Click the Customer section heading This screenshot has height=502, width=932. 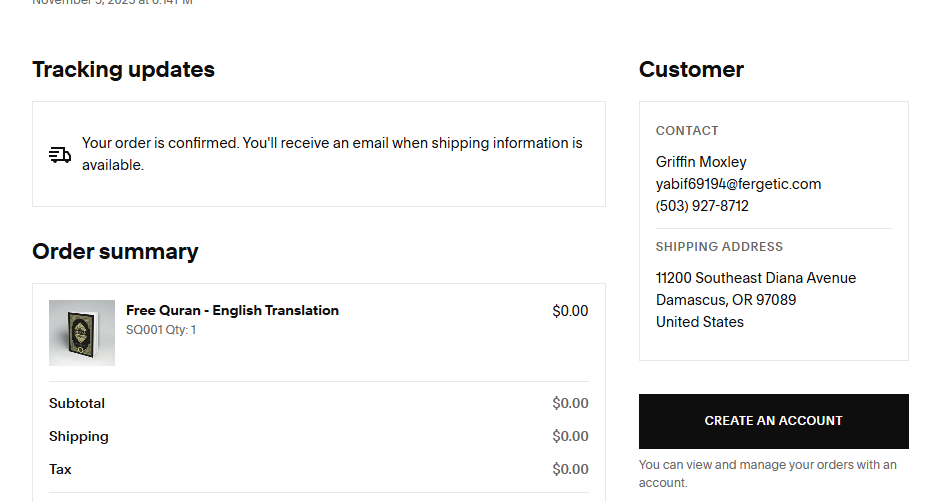click(691, 70)
